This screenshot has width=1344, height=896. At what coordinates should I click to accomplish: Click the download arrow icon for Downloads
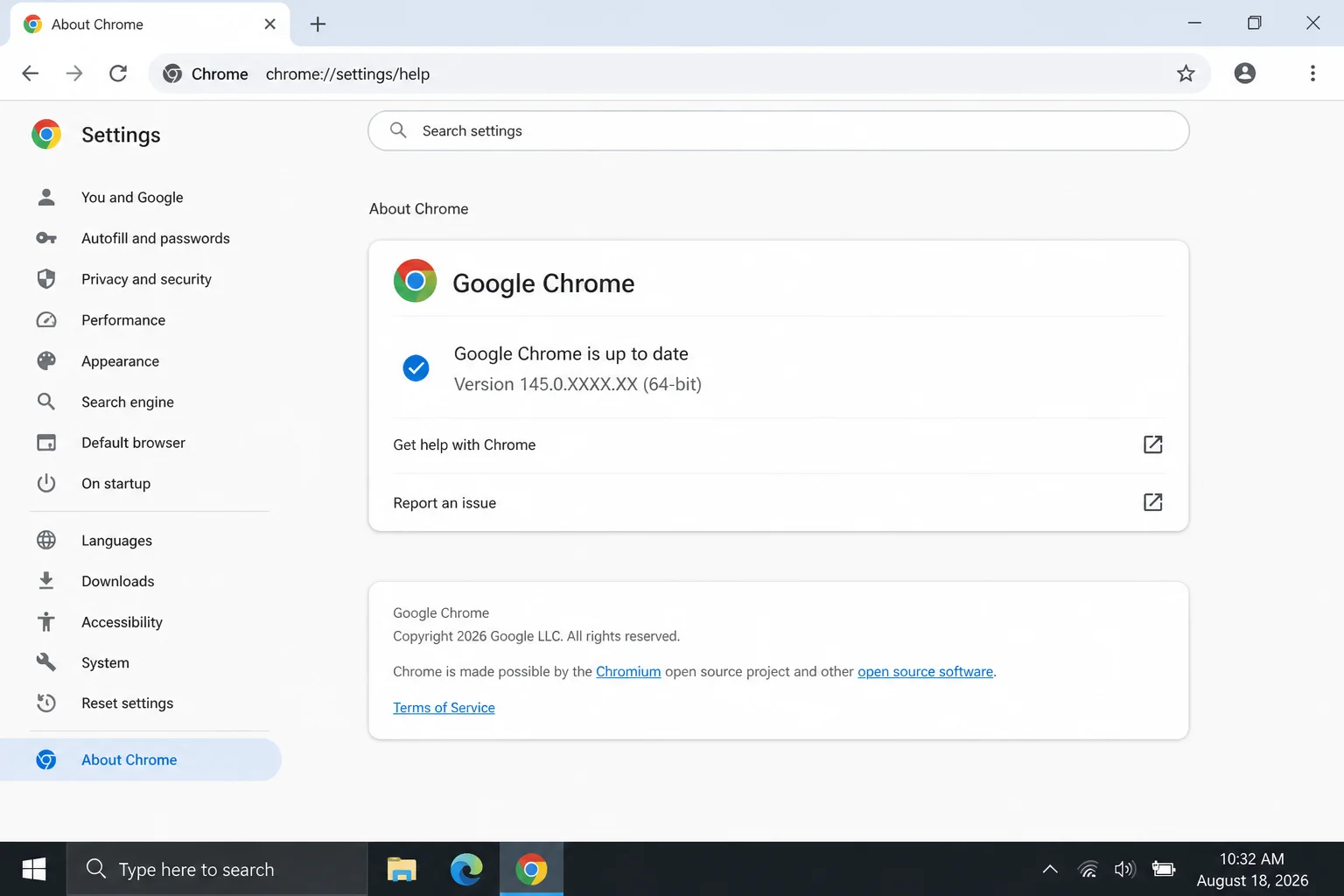point(46,580)
